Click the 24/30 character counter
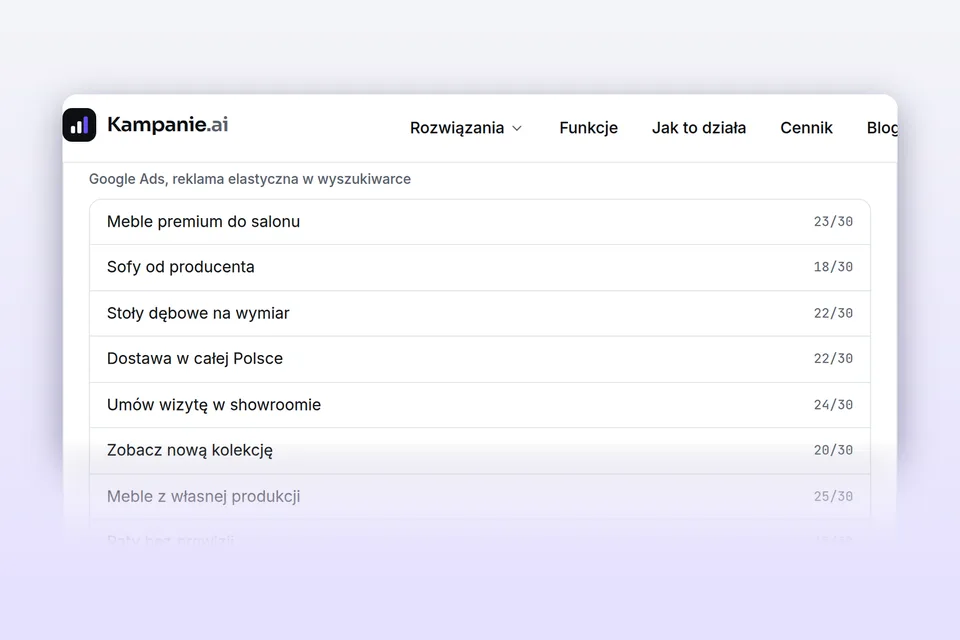 pyautogui.click(x=833, y=405)
